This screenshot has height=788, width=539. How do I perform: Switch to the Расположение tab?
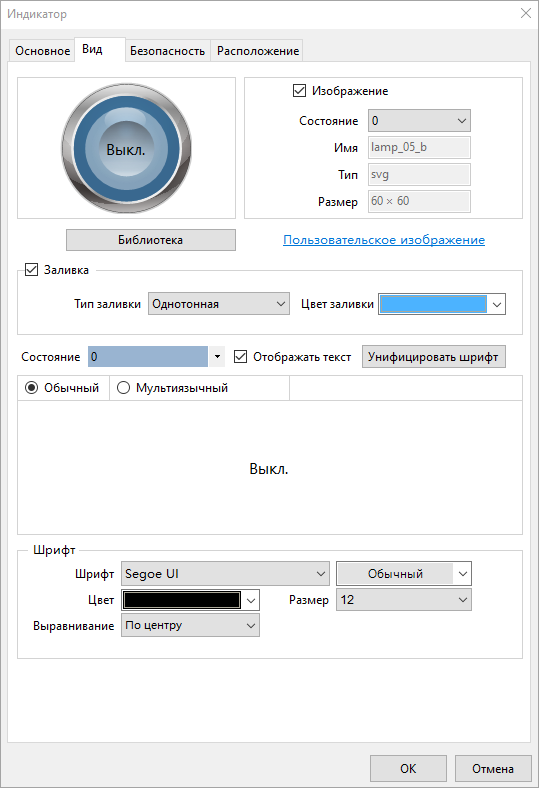pyautogui.click(x=258, y=51)
